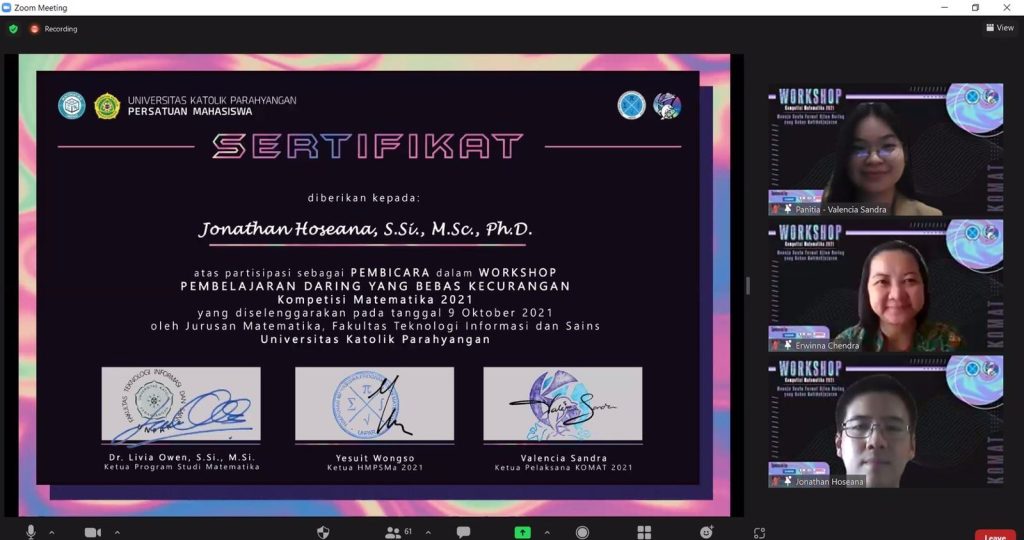
Task: Expand Share Screen options arrow
Action: pos(547,532)
